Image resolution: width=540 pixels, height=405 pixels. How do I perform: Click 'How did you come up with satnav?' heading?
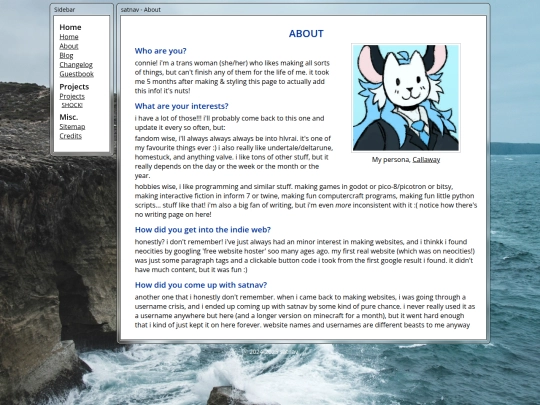pyautogui.click(x=201, y=285)
